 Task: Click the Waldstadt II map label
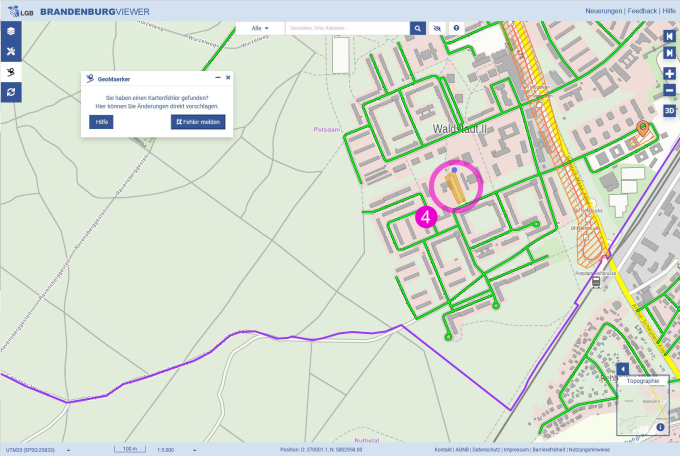460,129
